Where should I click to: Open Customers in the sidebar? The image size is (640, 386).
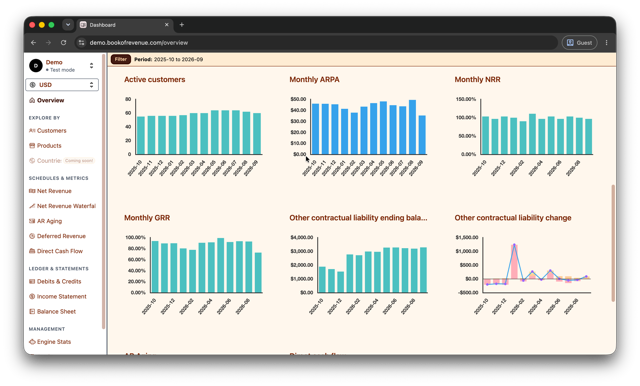[x=51, y=131]
